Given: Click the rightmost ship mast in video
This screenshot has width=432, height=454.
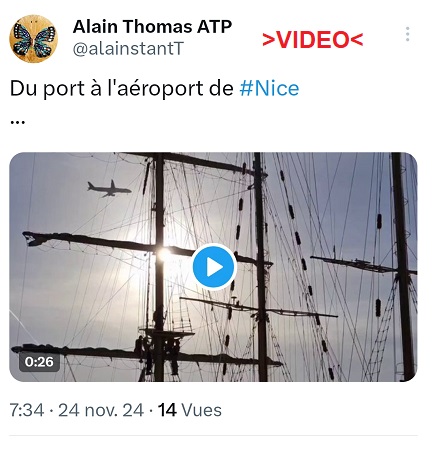Looking at the screenshot, I should pos(403,267).
